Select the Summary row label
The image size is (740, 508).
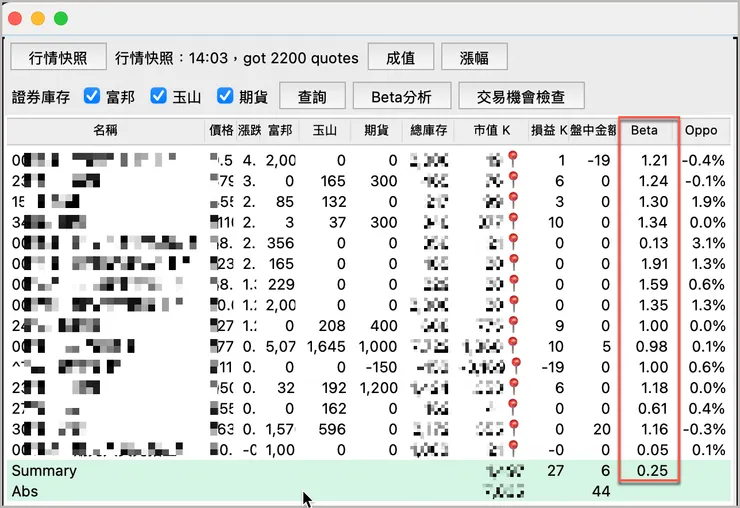coord(44,471)
